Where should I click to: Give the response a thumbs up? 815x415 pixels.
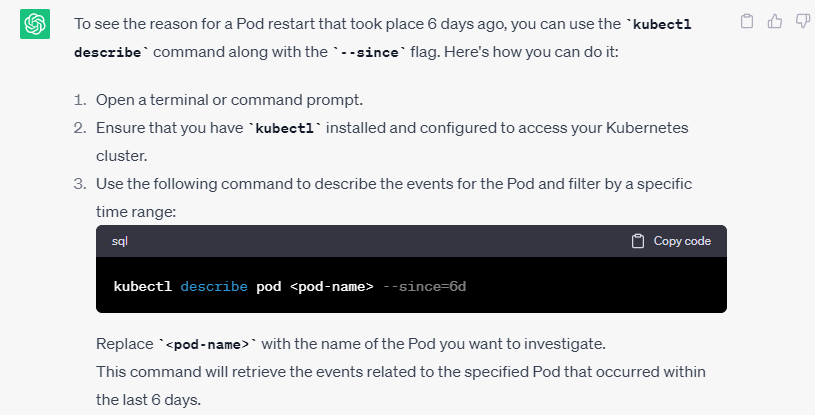(x=775, y=21)
